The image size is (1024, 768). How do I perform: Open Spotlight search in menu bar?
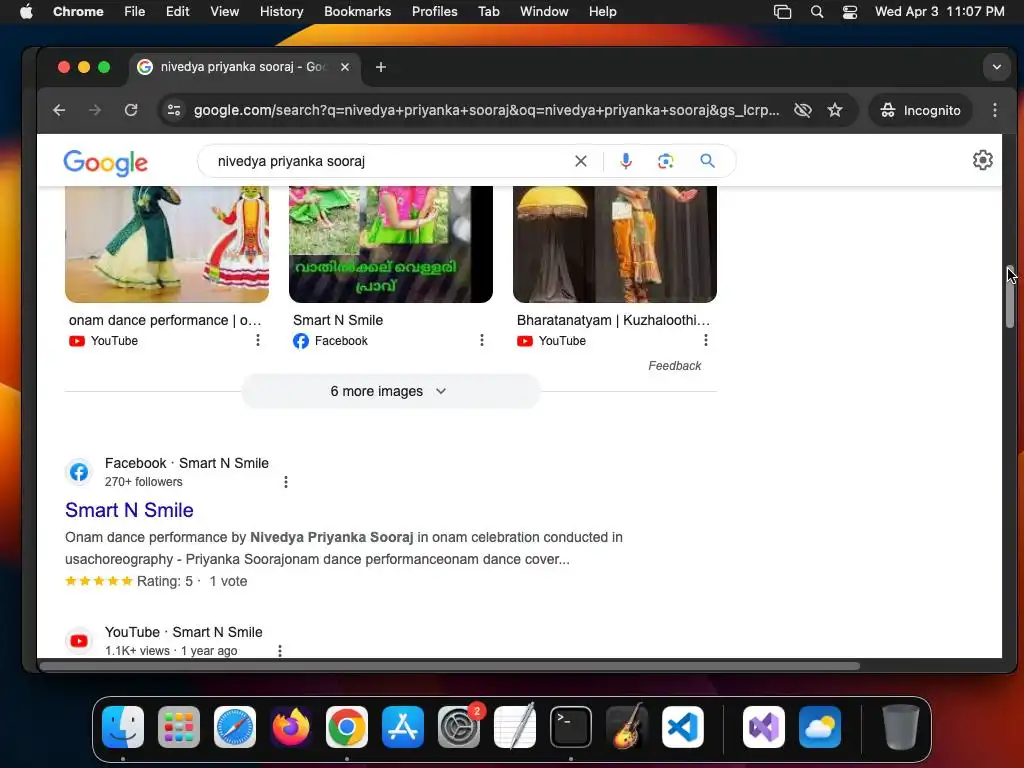pos(816,12)
